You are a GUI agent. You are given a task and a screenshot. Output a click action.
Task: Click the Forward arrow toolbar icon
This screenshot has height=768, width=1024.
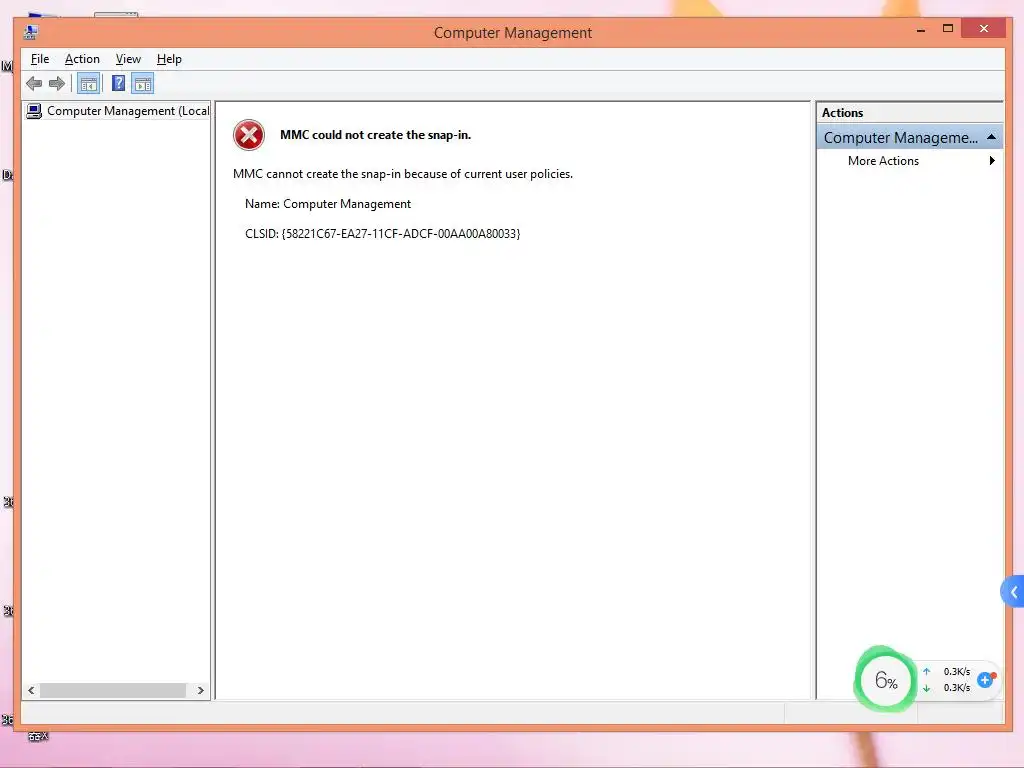coord(57,84)
